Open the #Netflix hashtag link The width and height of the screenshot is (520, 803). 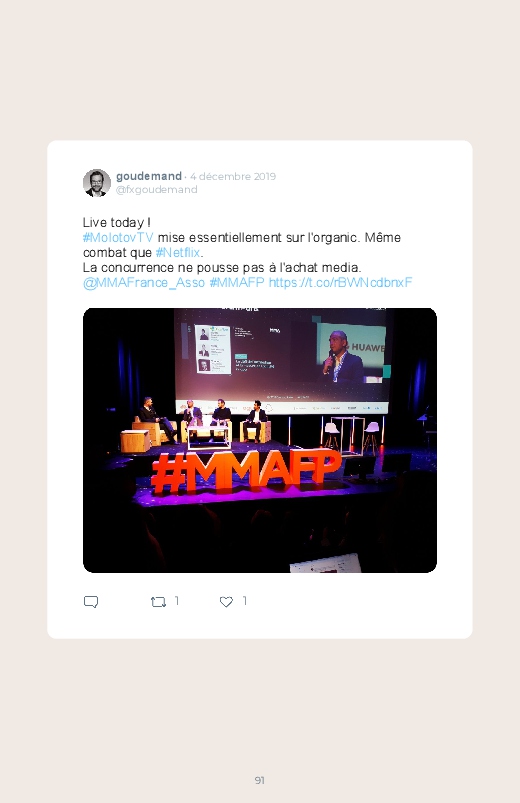click(x=178, y=252)
